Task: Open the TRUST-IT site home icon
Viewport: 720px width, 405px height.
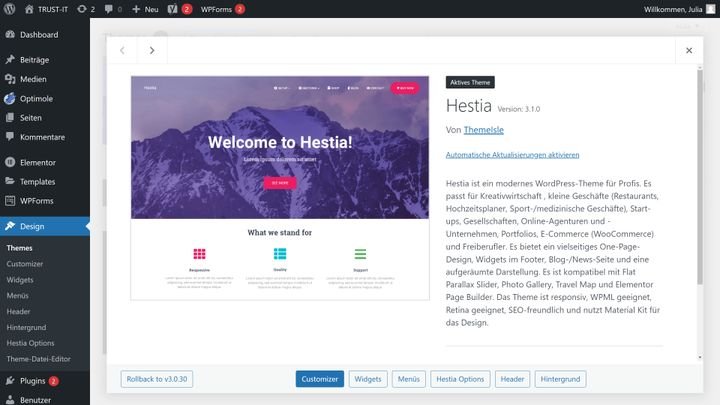Action: 29,9
